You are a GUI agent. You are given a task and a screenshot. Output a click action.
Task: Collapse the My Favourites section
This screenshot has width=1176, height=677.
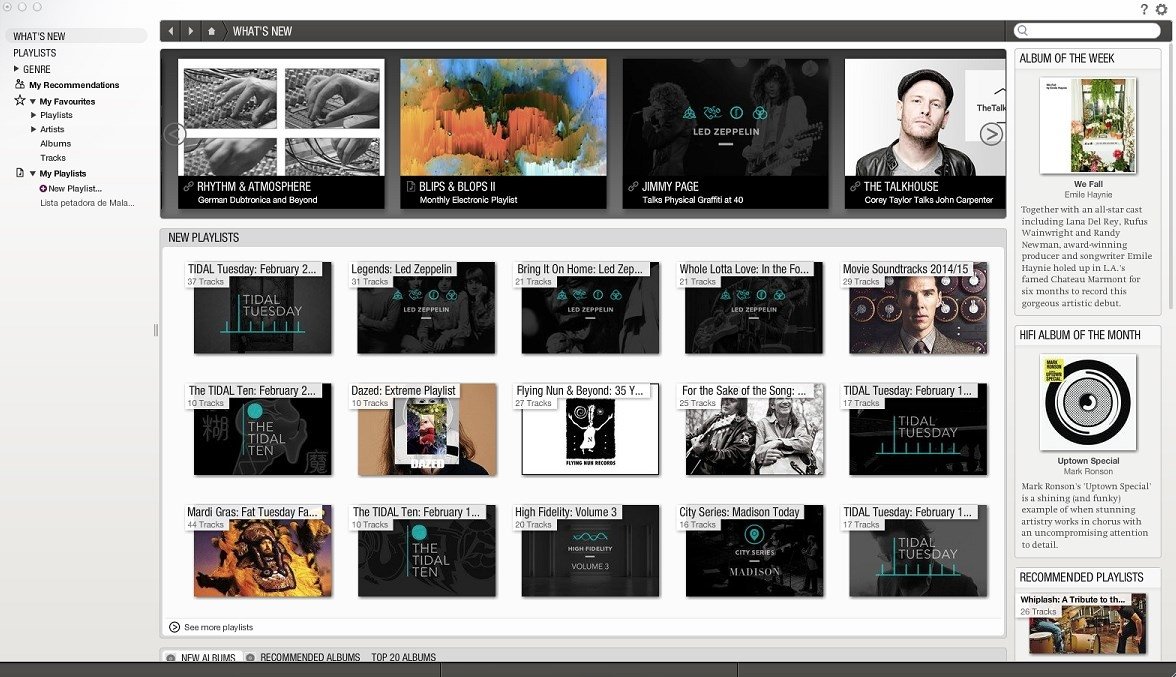(33, 101)
